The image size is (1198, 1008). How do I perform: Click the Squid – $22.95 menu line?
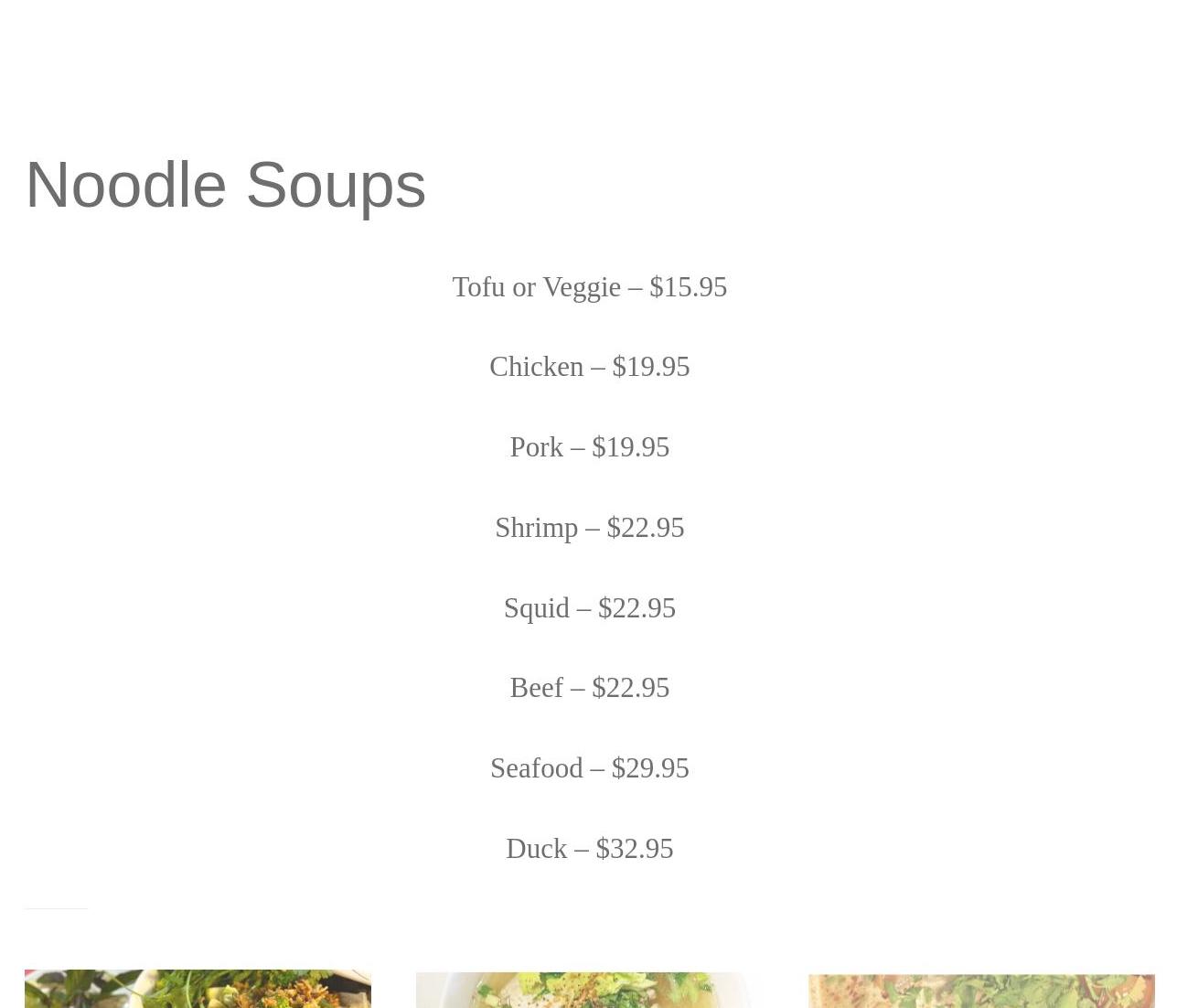[x=589, y=608]
